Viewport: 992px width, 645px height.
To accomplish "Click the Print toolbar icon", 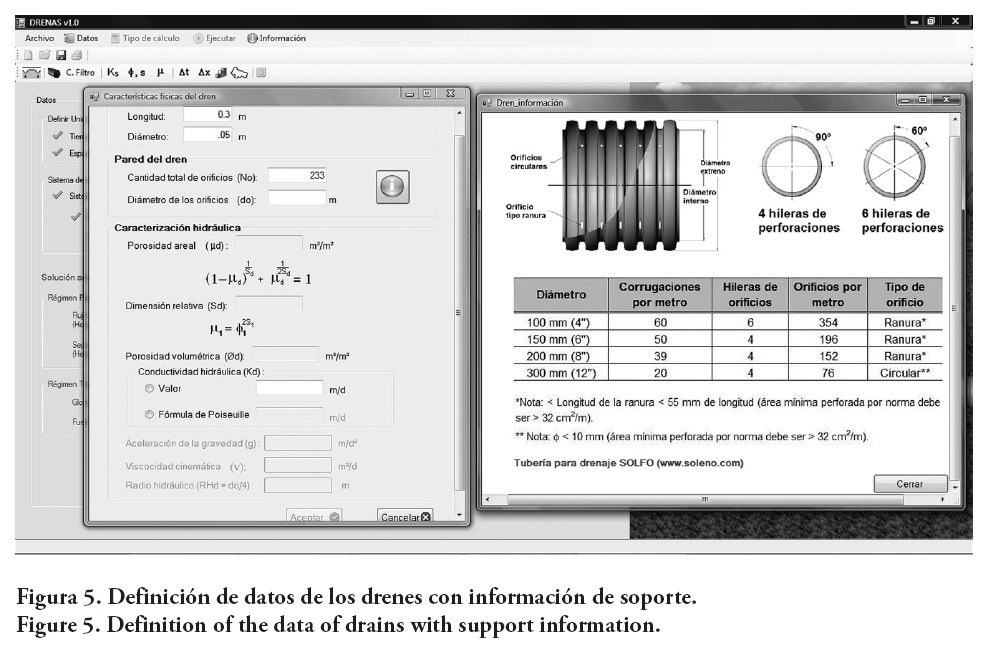I will point(76,55).
